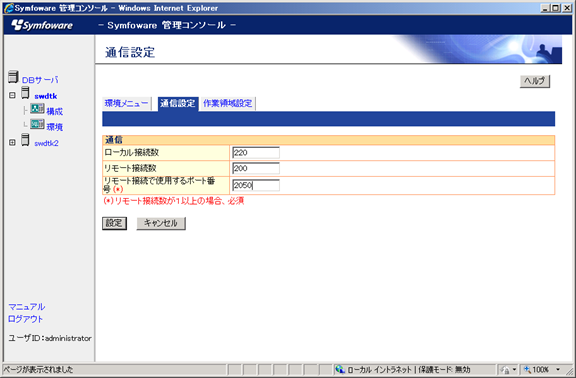Click the ログアウト link
Screen dimensions: 576x378
coord(26,319)
